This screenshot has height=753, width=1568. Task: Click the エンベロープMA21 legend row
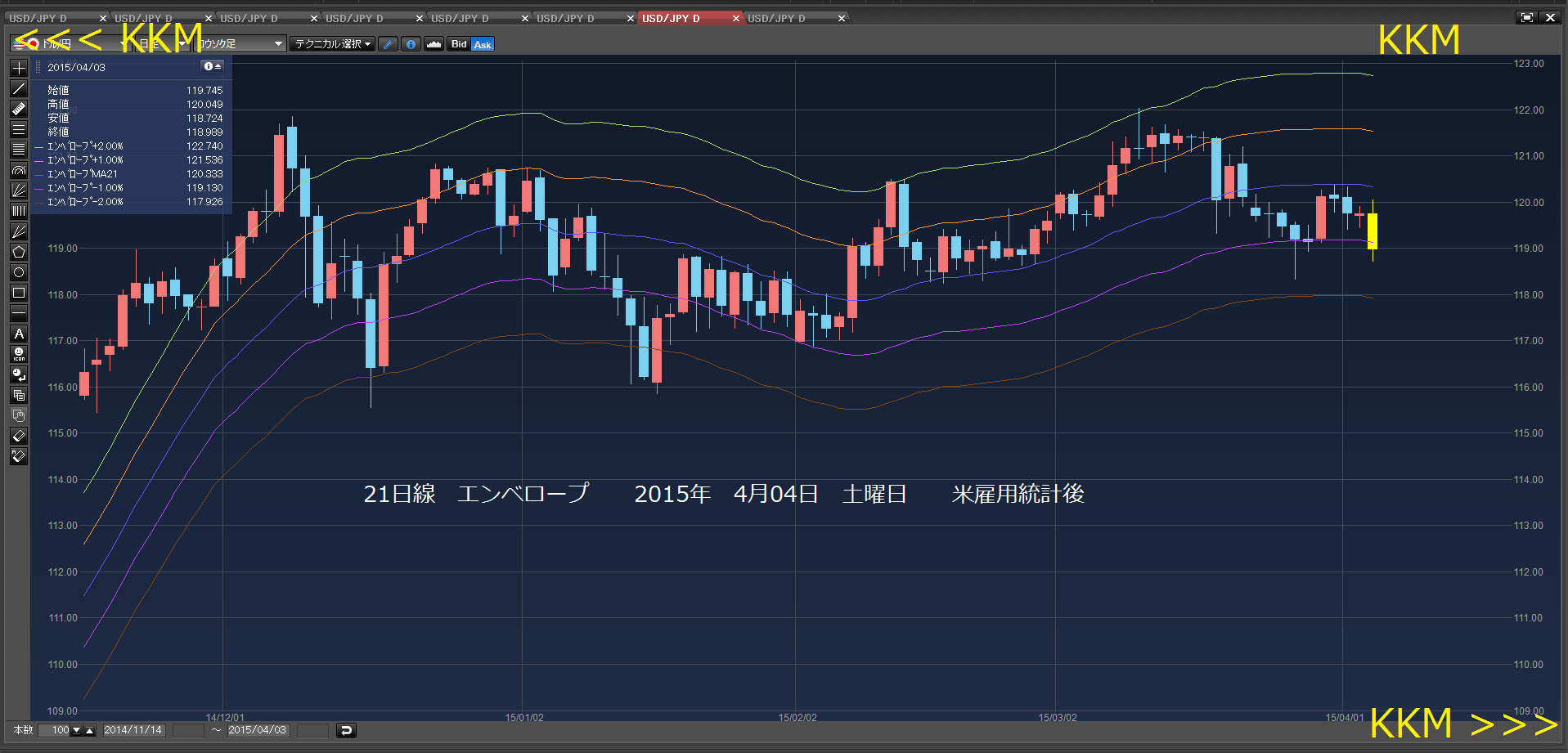point(129,174)
